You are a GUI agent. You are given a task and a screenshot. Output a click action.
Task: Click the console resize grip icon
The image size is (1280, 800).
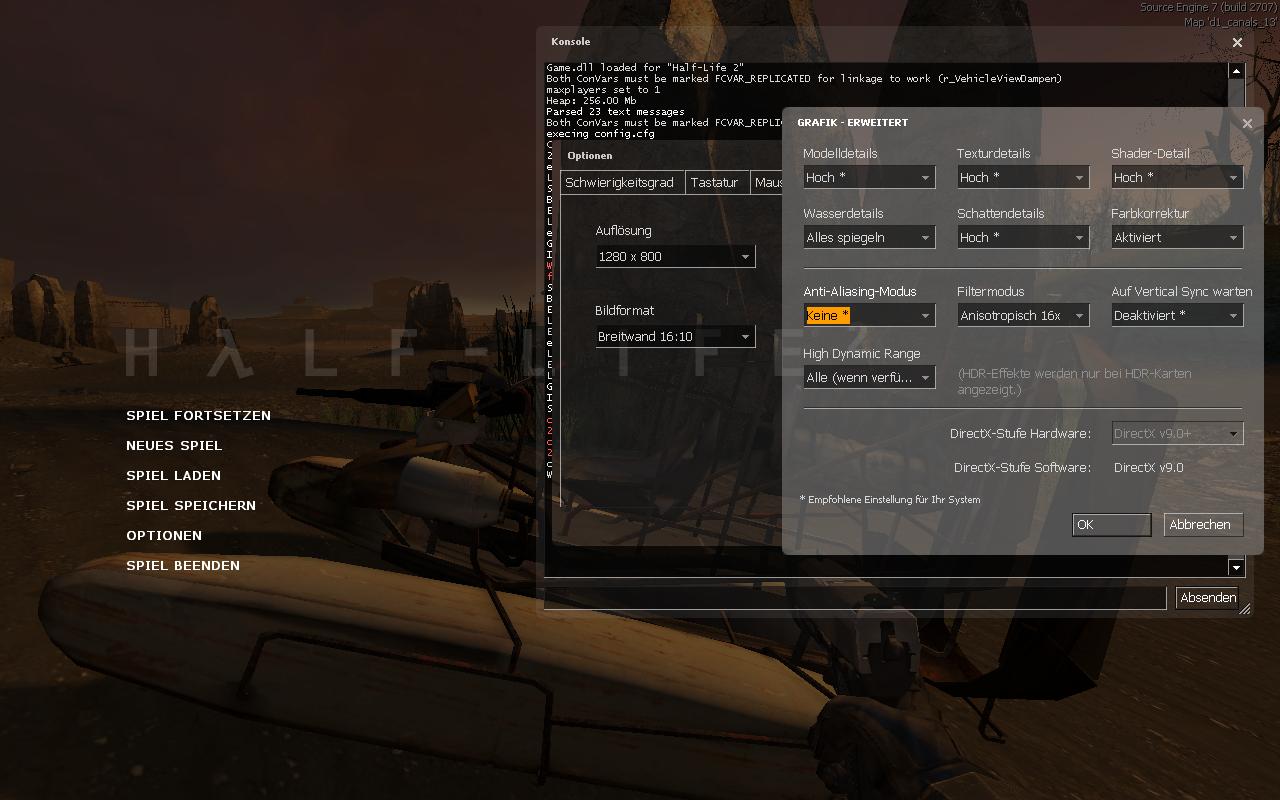point(1245,608)
